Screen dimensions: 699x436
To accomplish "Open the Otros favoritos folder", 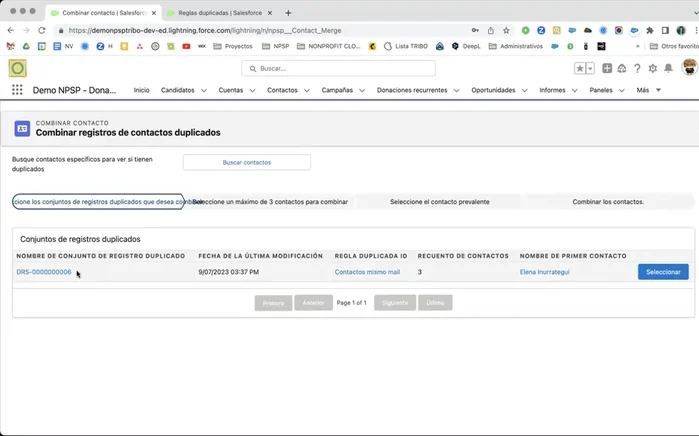I will tap(674, 46).
